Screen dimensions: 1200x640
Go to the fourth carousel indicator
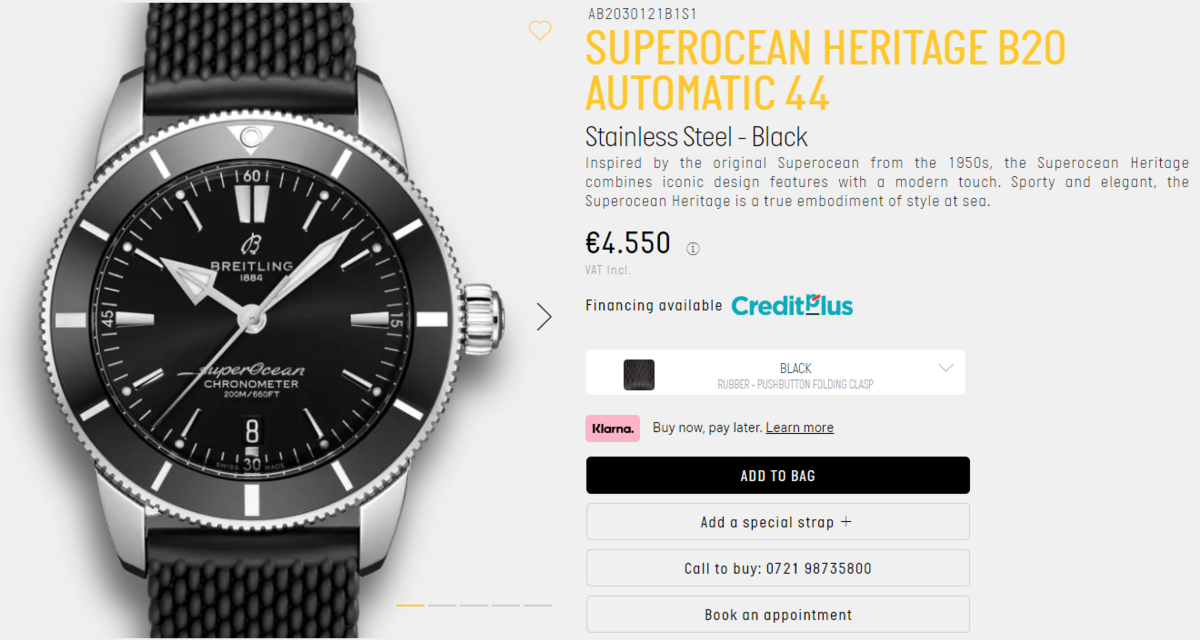tap(506, 605)
